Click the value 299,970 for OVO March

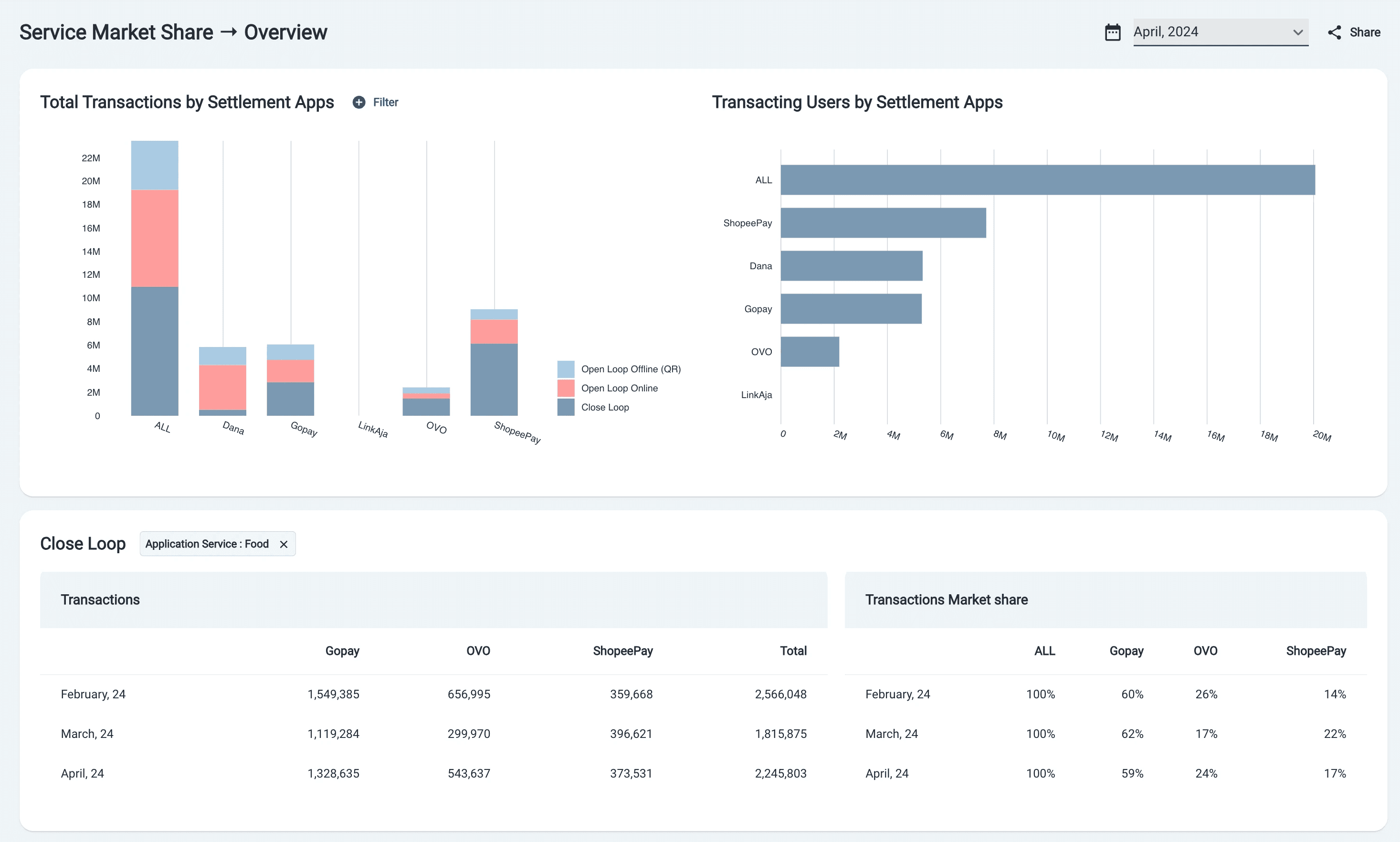click(469, 734)
